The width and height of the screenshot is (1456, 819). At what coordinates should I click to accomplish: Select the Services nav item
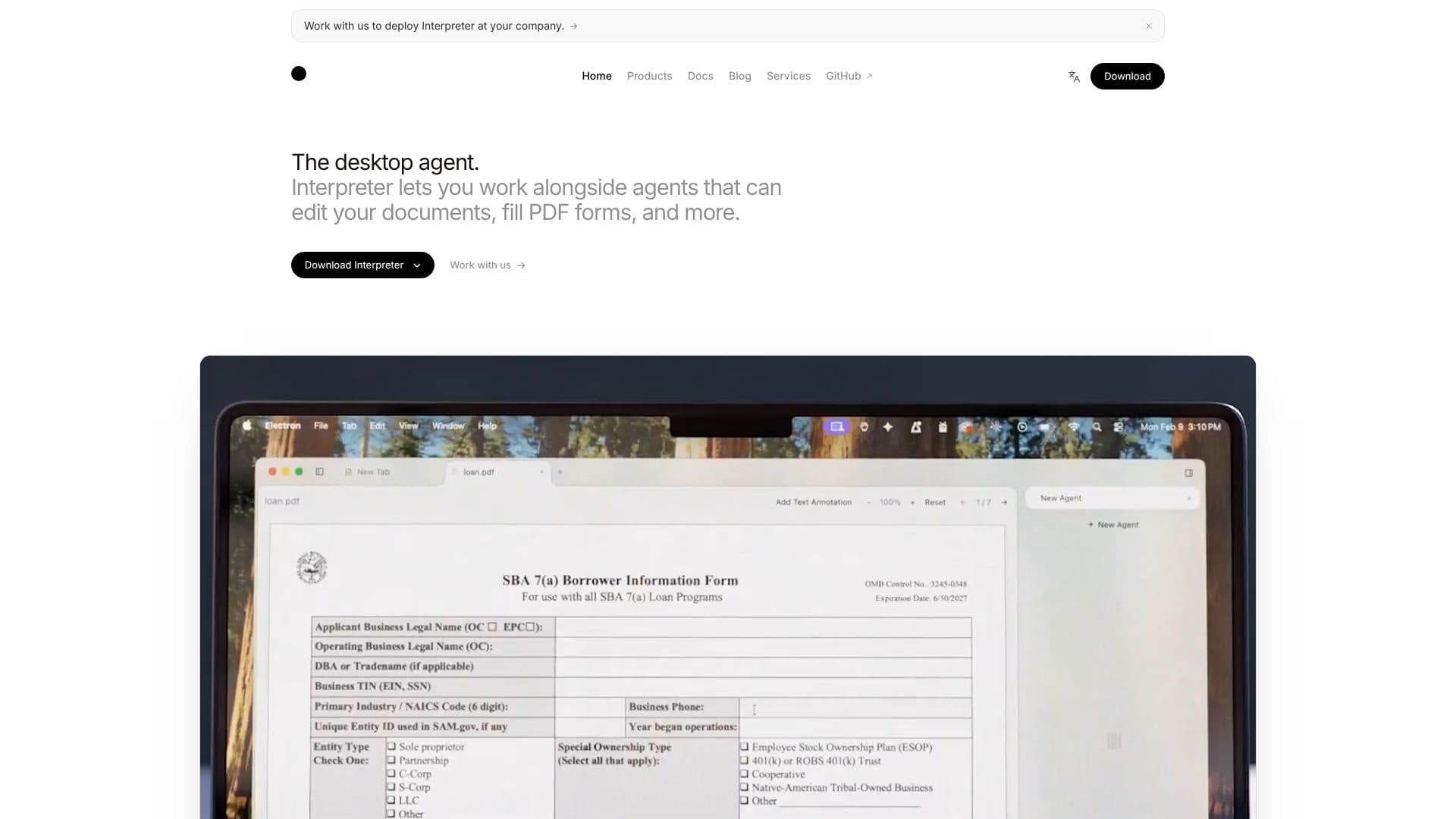(788, 76)
